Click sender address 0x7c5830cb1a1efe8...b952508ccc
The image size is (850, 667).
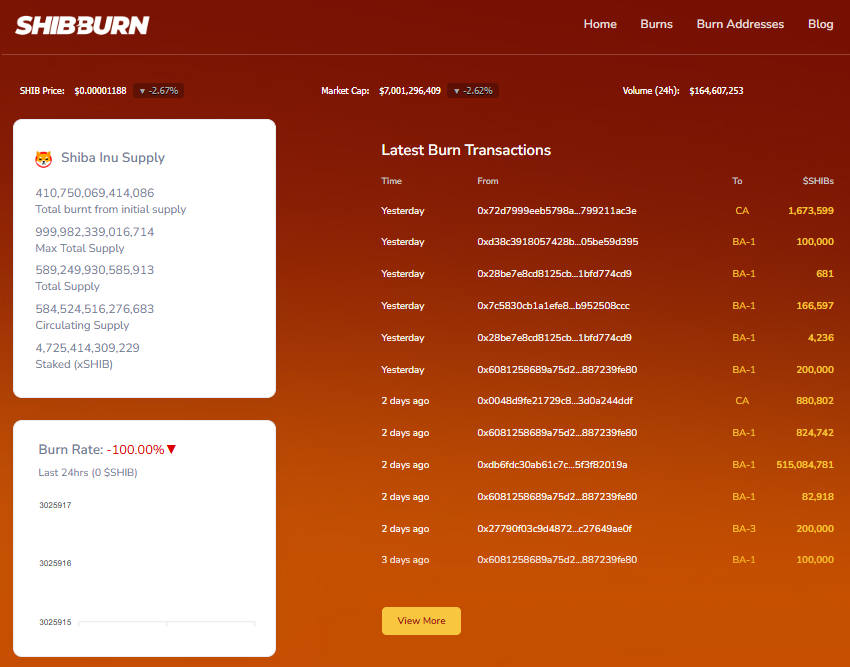click(553, 306)
